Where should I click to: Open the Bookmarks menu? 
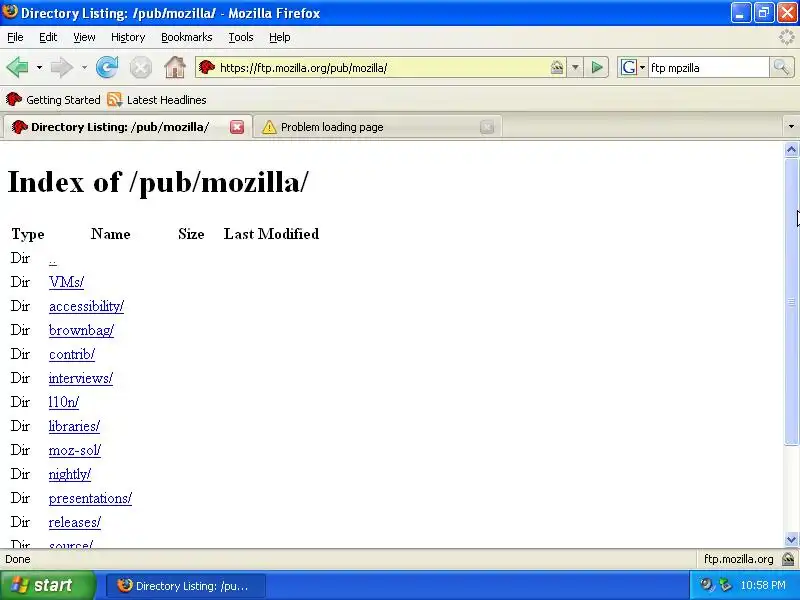(x=187, y=37)
